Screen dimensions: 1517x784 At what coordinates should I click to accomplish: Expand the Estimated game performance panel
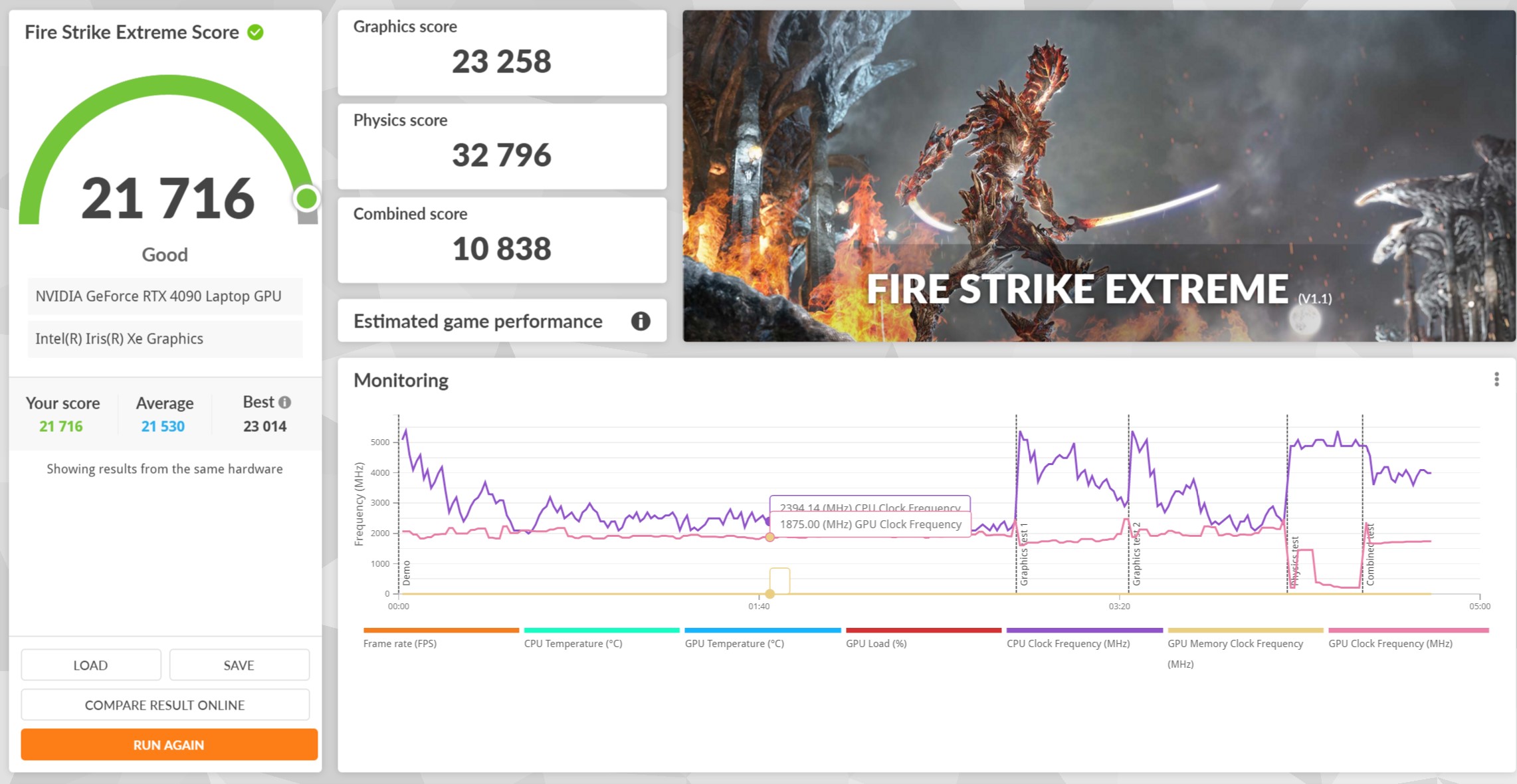478,322
